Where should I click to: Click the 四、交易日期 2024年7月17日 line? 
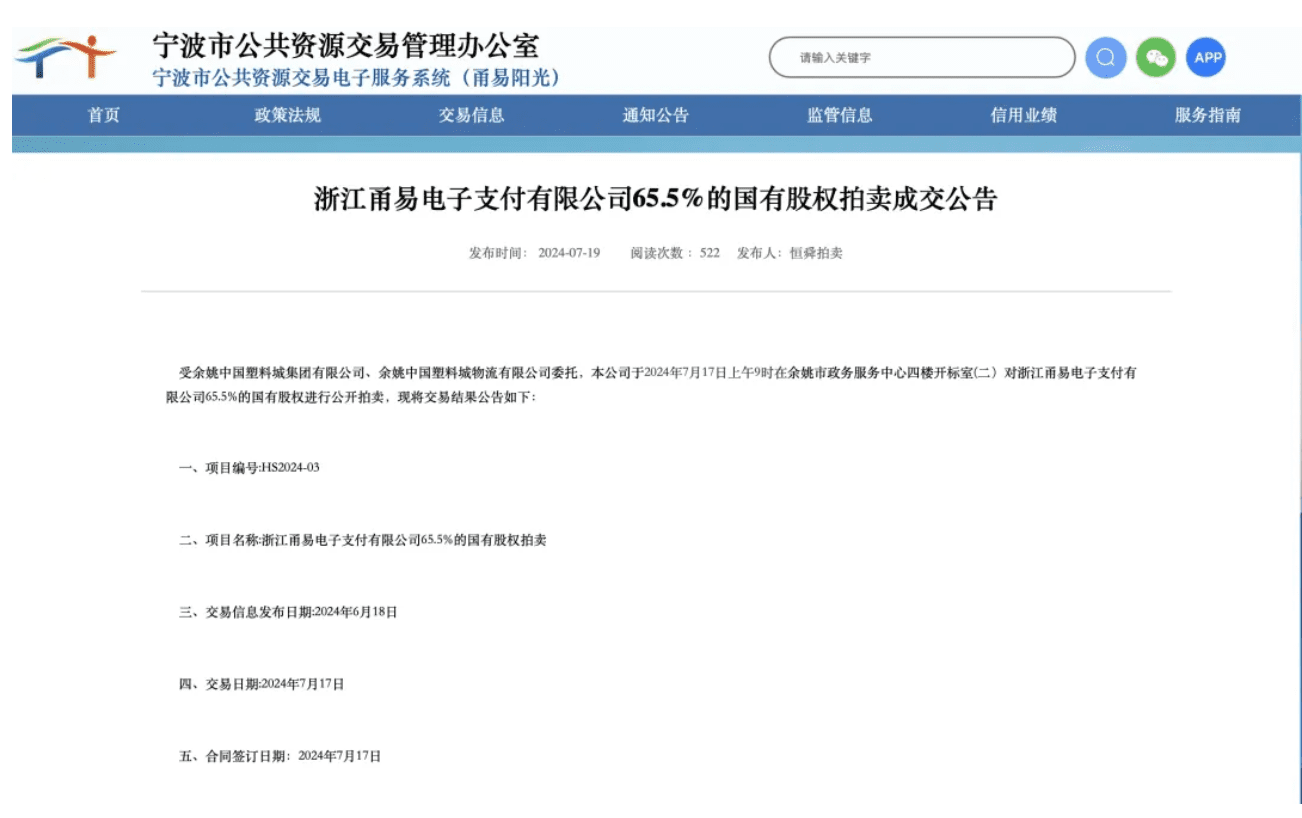click(x=261, y=684)
